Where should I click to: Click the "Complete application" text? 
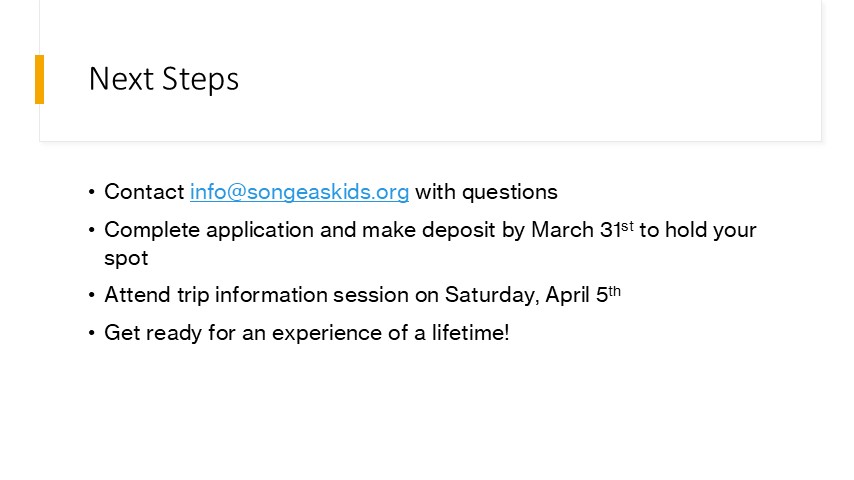pos(209,230)
